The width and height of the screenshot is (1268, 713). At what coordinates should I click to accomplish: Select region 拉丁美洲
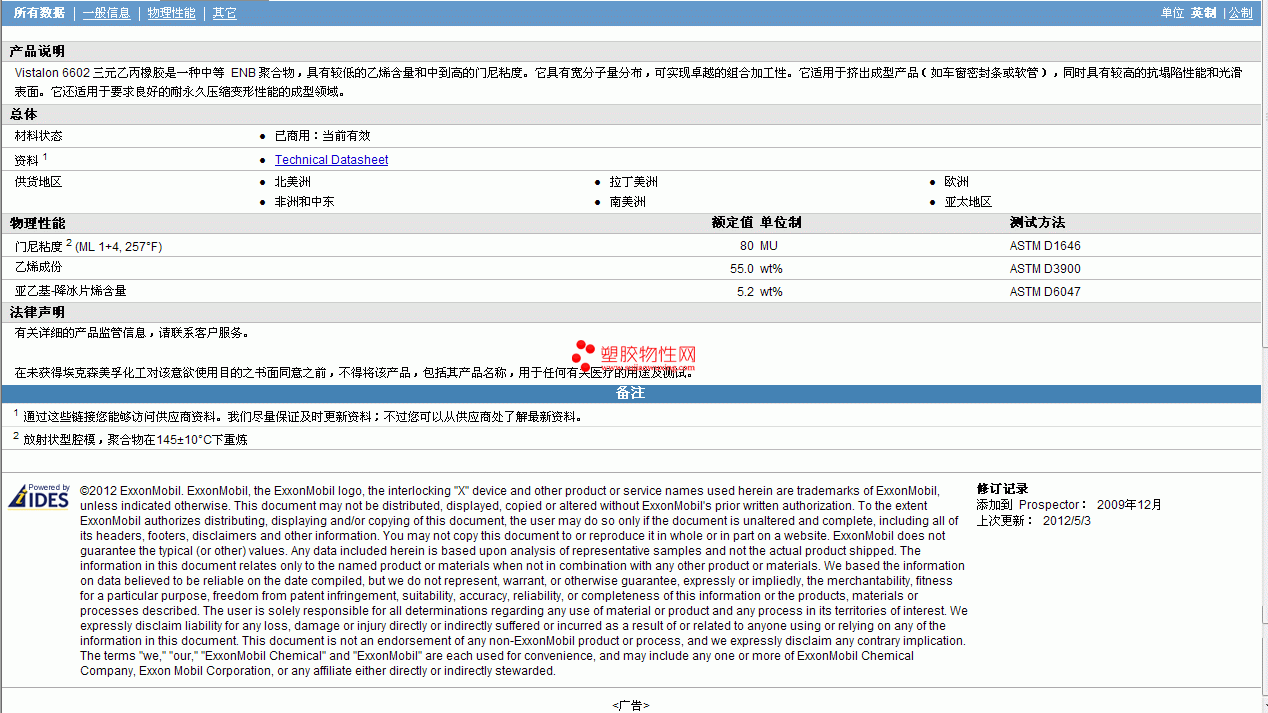(x=633, y=182)
